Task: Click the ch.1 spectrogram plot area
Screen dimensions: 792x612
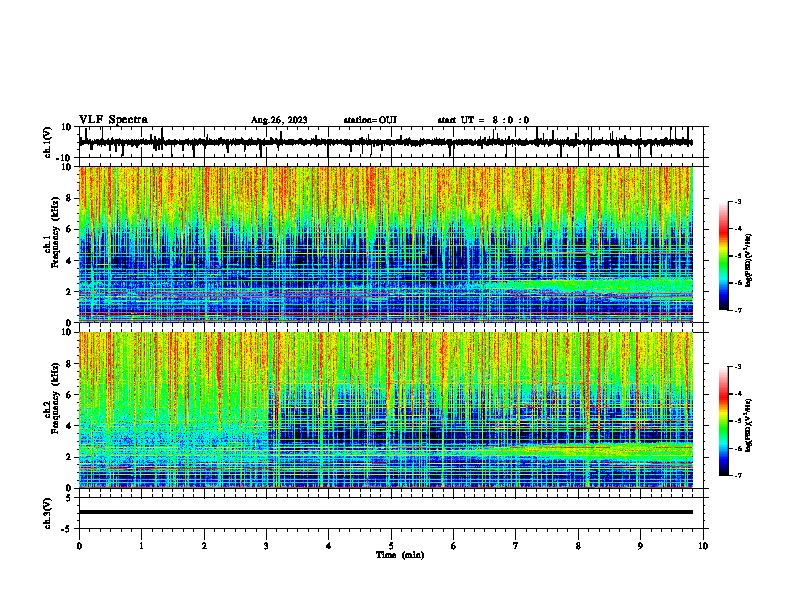Action: 386,244
